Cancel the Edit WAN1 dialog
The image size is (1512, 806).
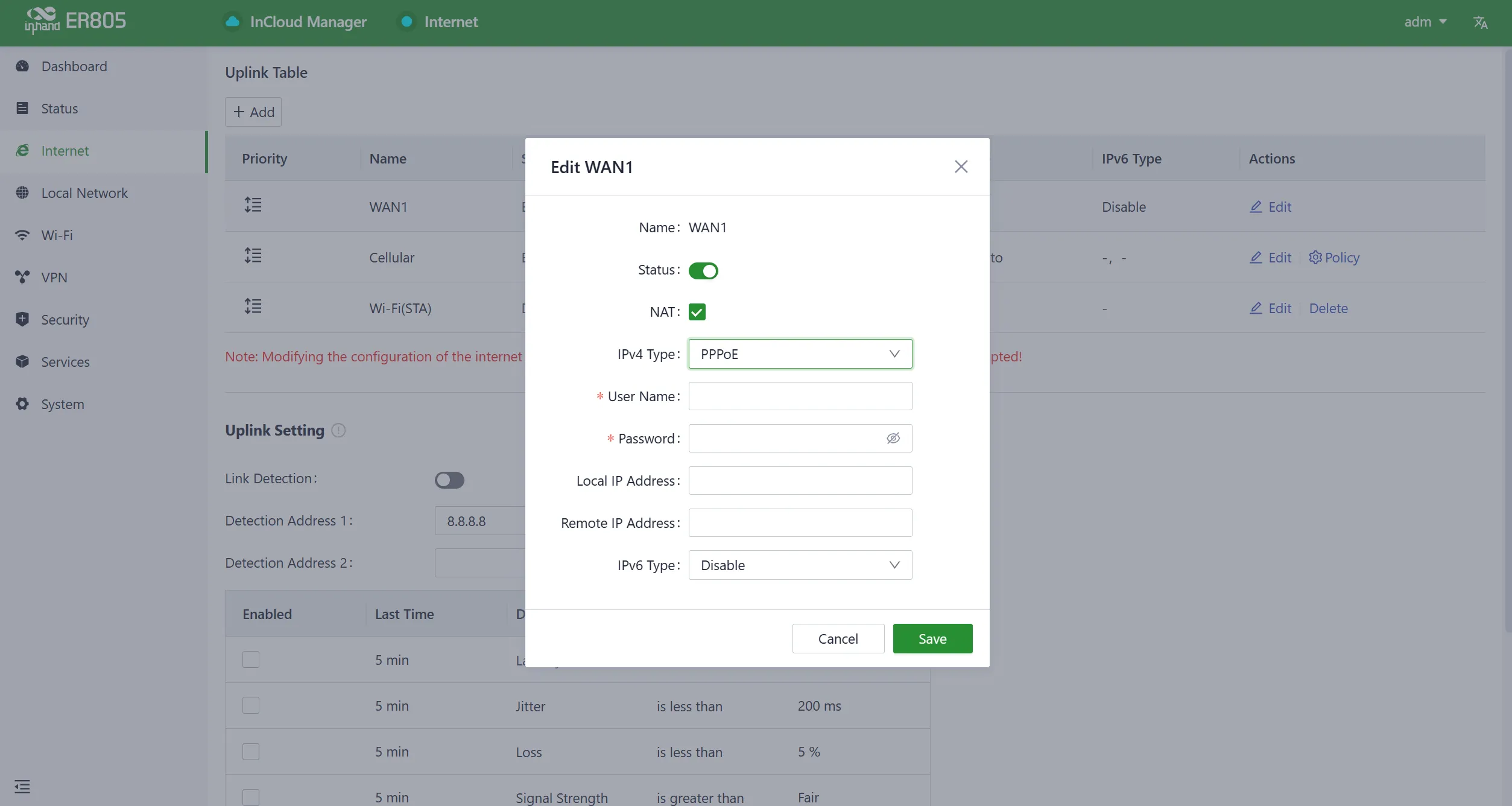tap(838, 639)
